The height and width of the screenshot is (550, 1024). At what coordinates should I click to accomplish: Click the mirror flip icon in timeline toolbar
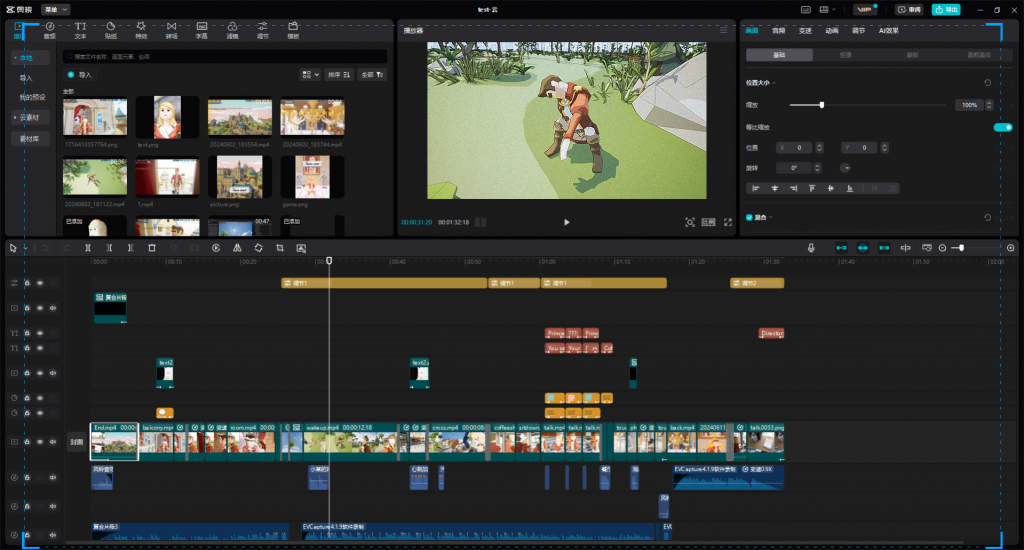click(237, 248)
